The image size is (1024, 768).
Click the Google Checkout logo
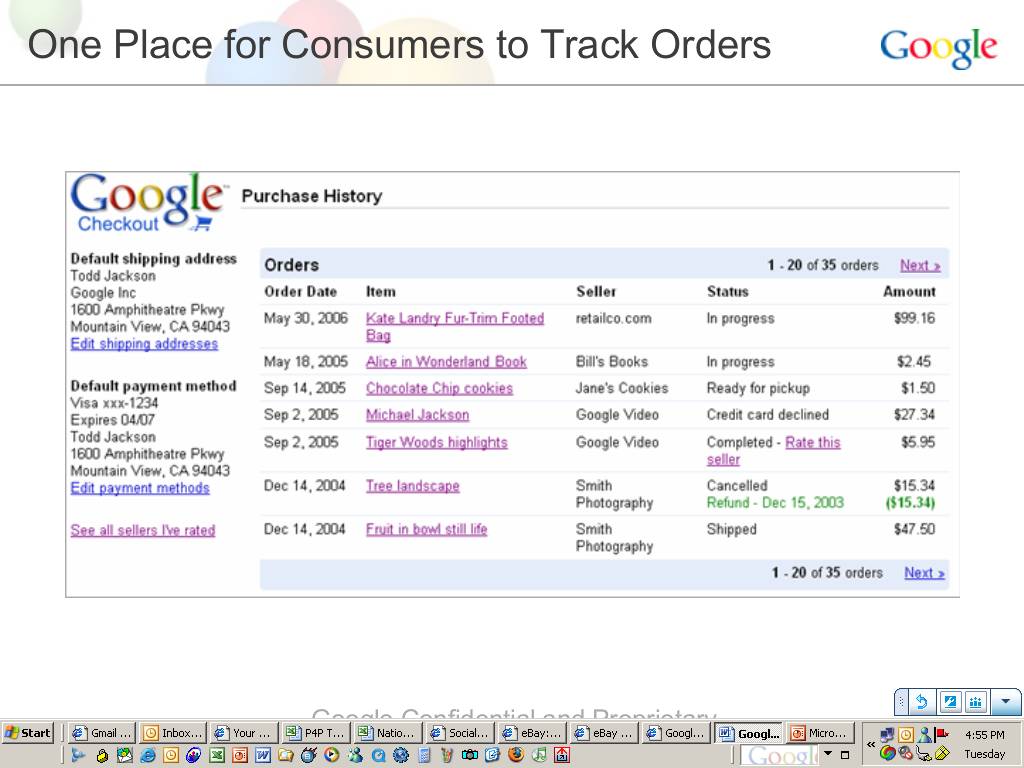coord(148,202)
